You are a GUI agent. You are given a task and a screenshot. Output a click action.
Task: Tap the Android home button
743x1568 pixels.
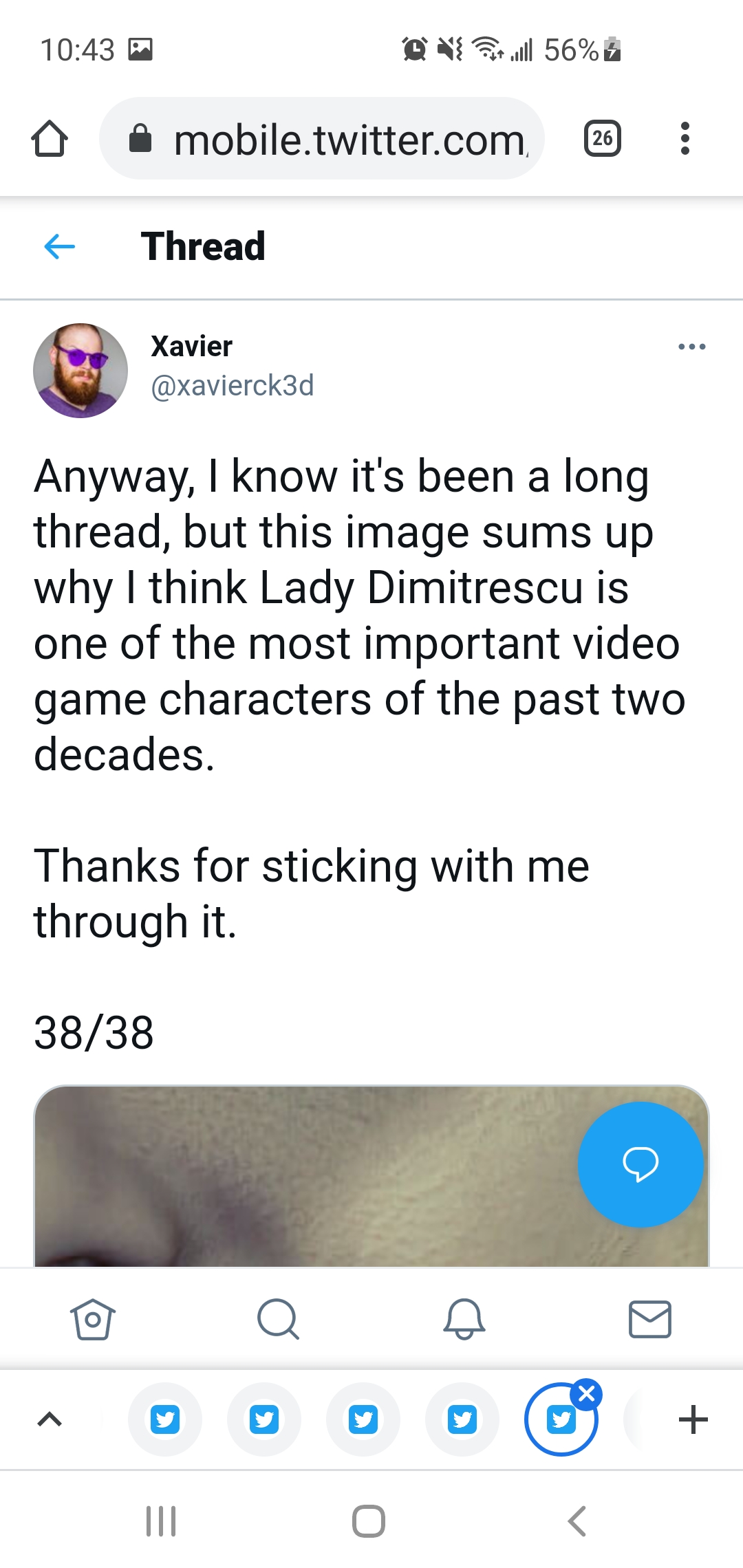coord(369,1521)
